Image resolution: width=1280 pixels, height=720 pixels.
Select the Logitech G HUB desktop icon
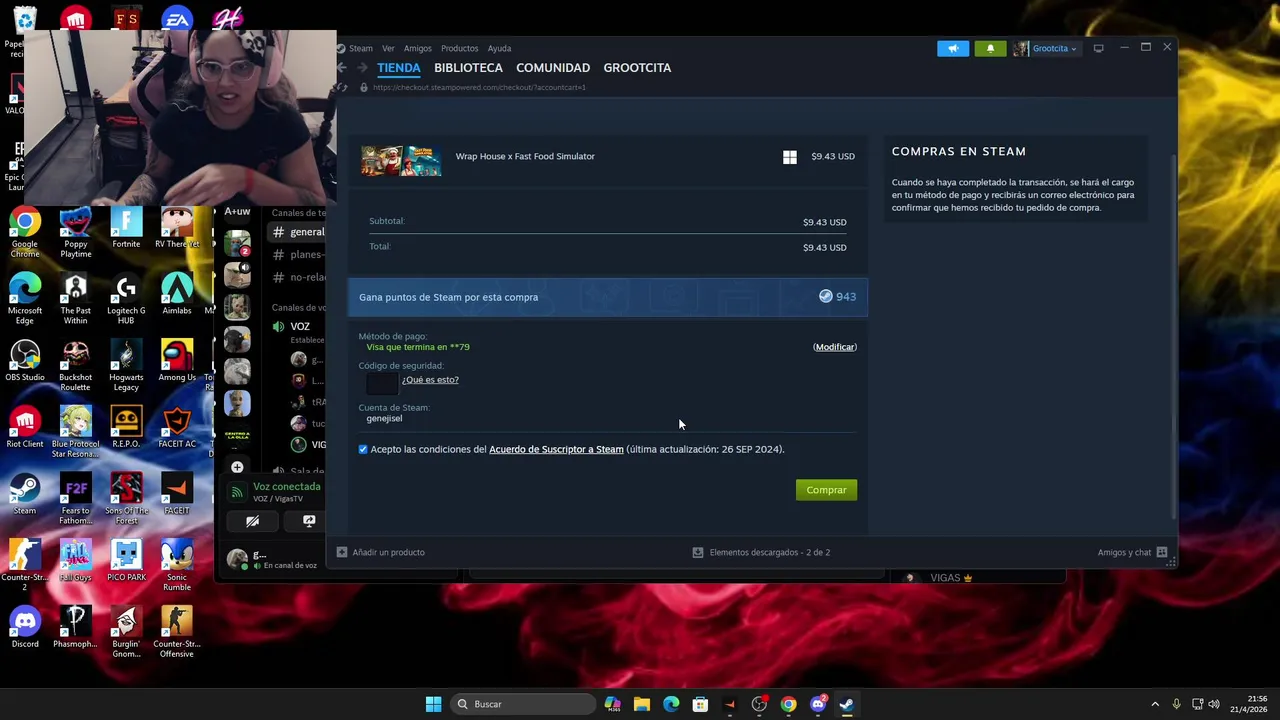[x=126, y=299]
